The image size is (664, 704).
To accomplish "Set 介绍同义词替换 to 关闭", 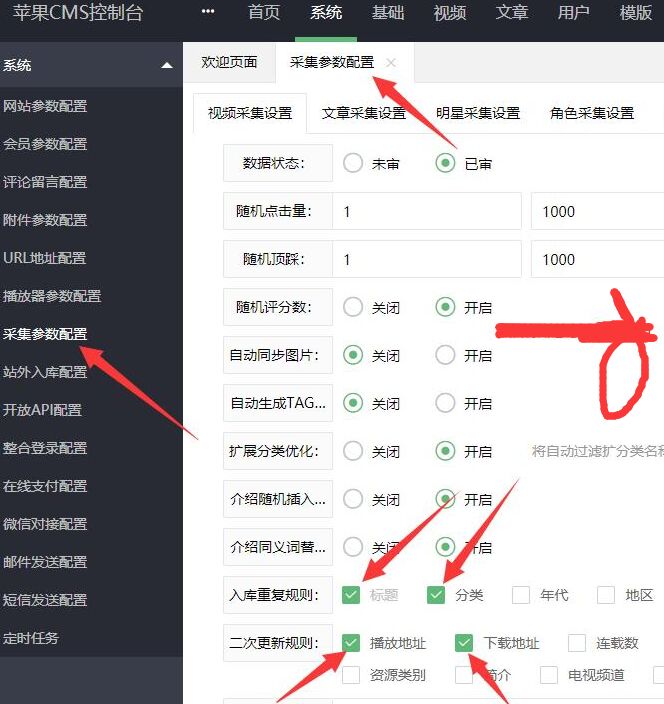I will pyautogui.click(x=353, y=547).
